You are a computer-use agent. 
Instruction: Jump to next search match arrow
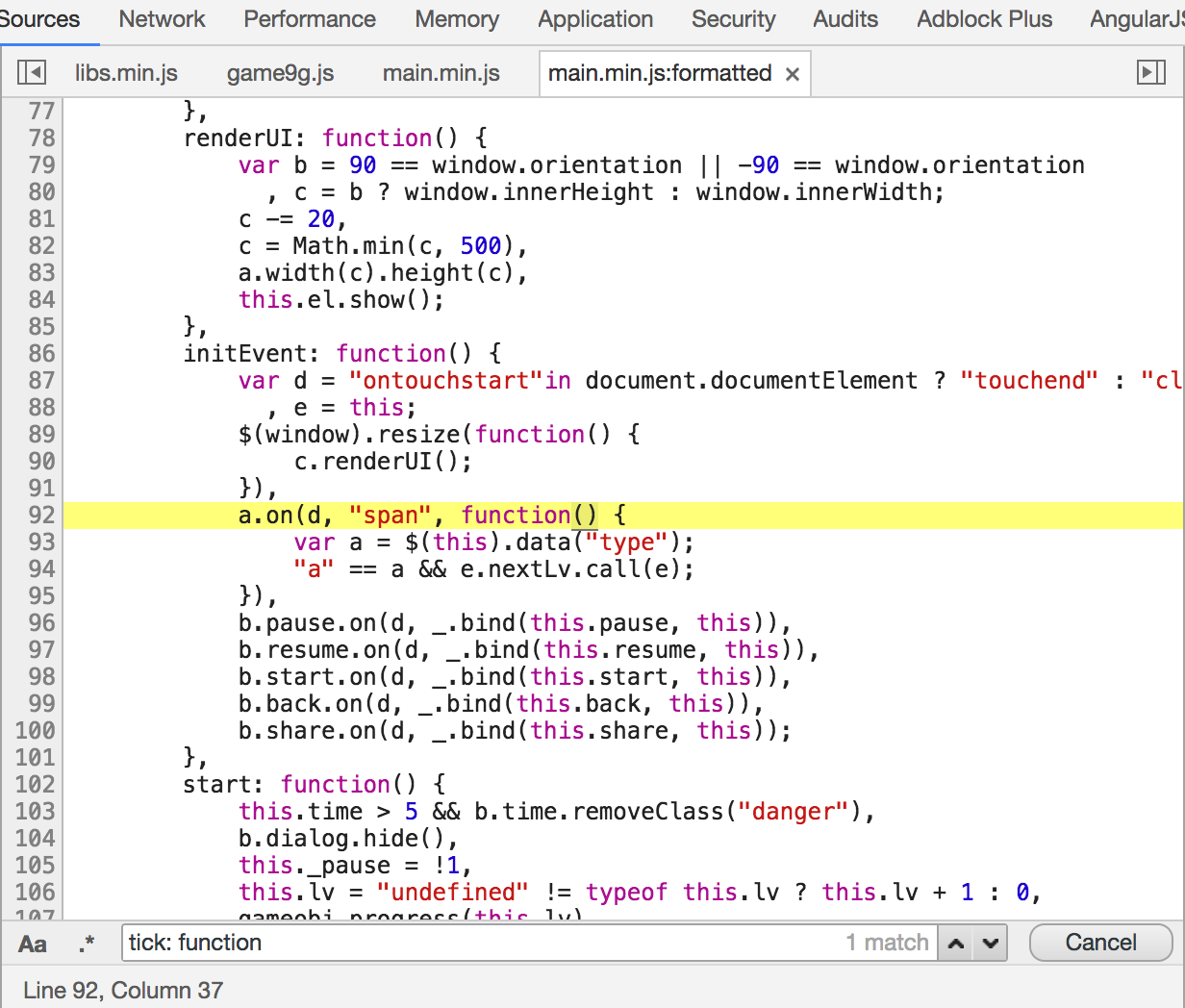point(990,944)
